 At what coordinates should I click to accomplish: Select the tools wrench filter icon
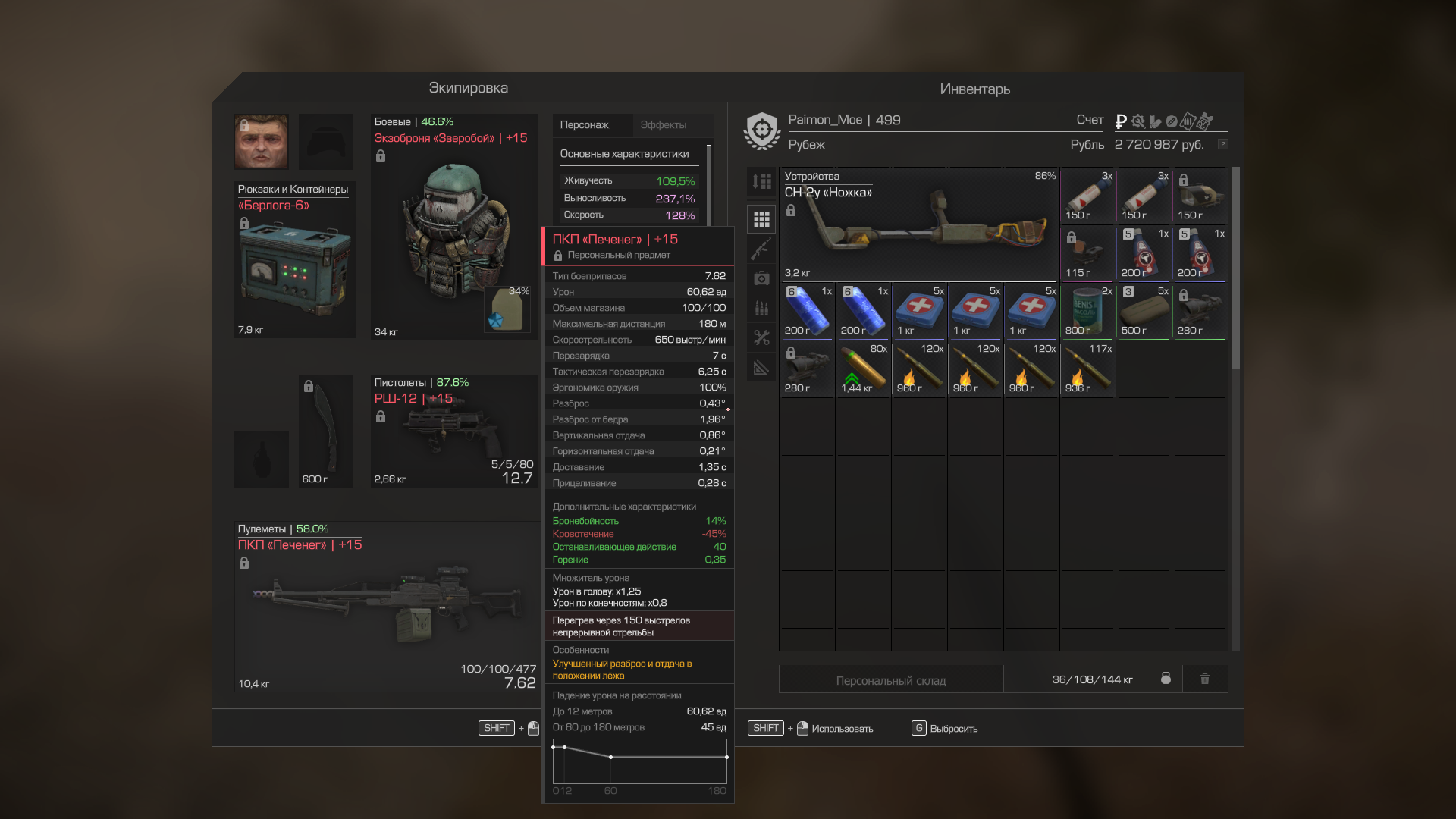[761, 337]
